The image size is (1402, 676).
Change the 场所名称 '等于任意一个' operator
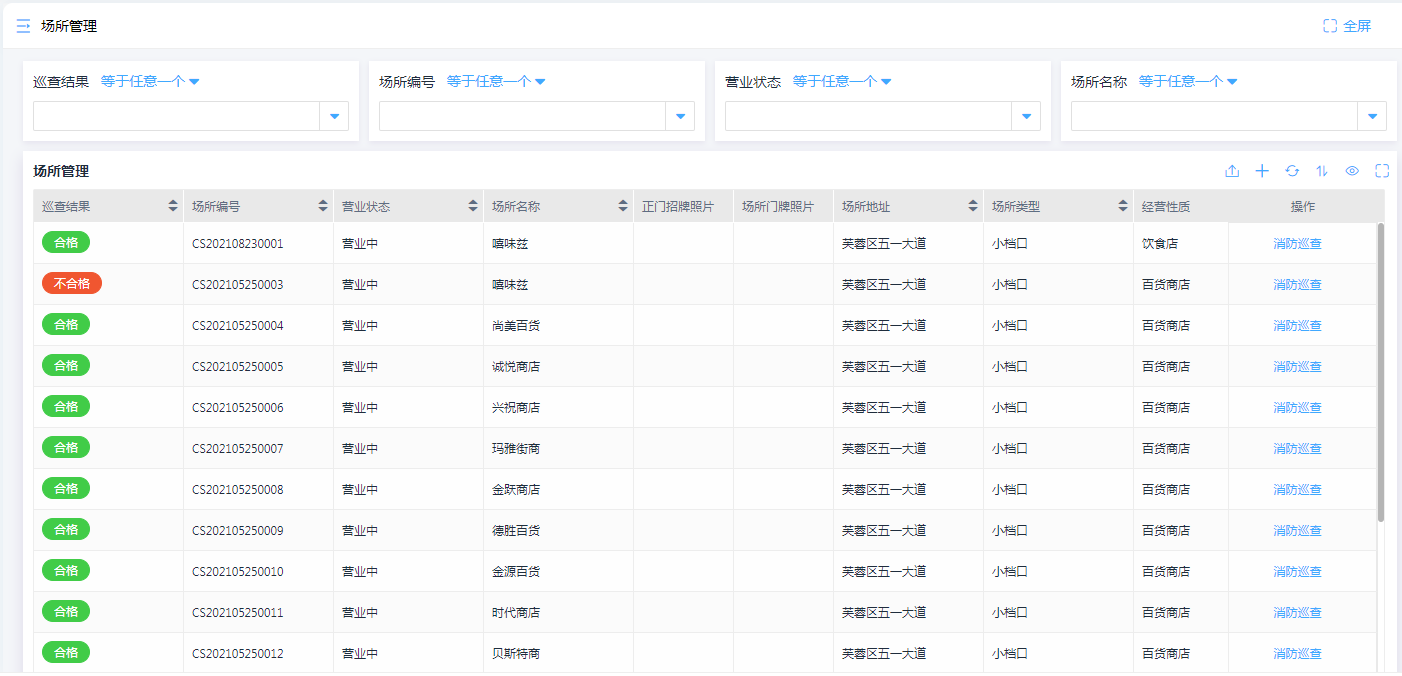tap(1188, 82)
